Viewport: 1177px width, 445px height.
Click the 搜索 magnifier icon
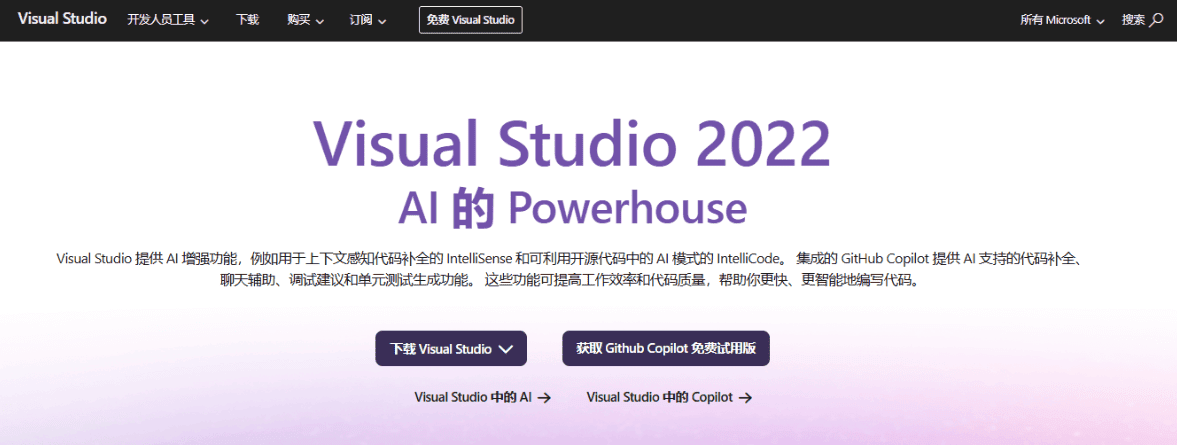click(x=1156, y=20)
